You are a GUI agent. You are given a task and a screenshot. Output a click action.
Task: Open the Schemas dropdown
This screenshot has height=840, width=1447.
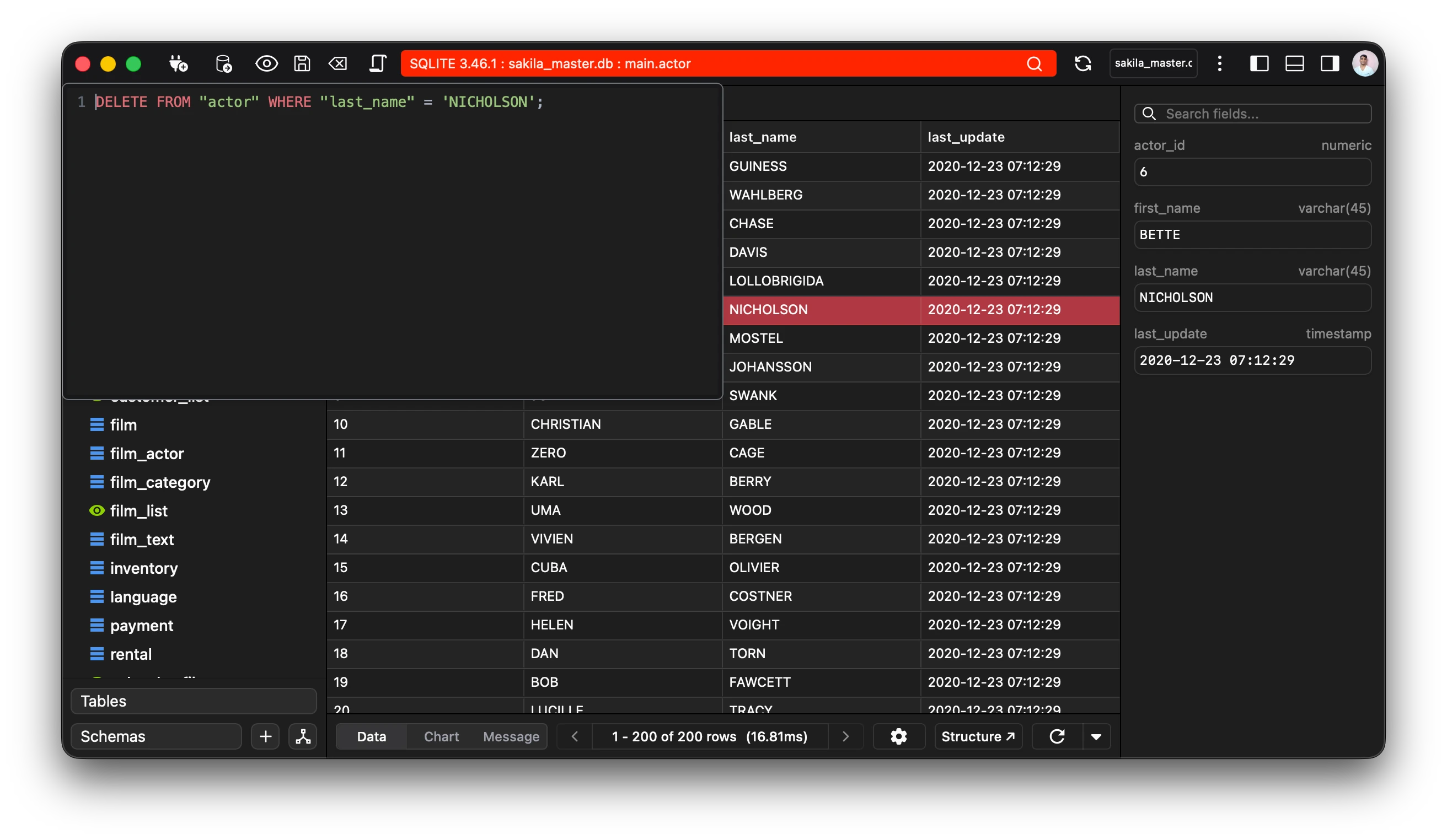click(x=156, y=736)
